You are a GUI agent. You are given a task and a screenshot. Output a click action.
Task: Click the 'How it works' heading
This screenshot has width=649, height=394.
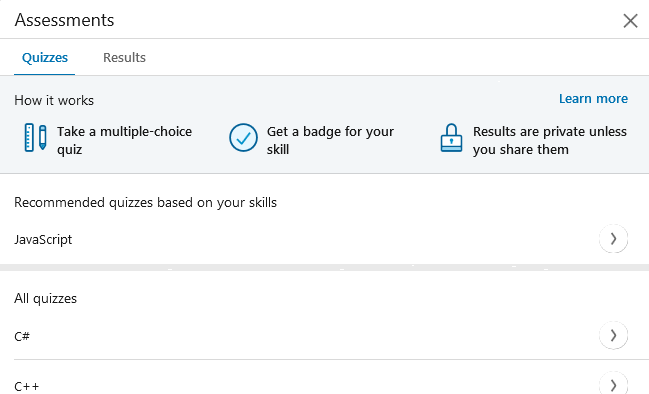click(54, 100)
